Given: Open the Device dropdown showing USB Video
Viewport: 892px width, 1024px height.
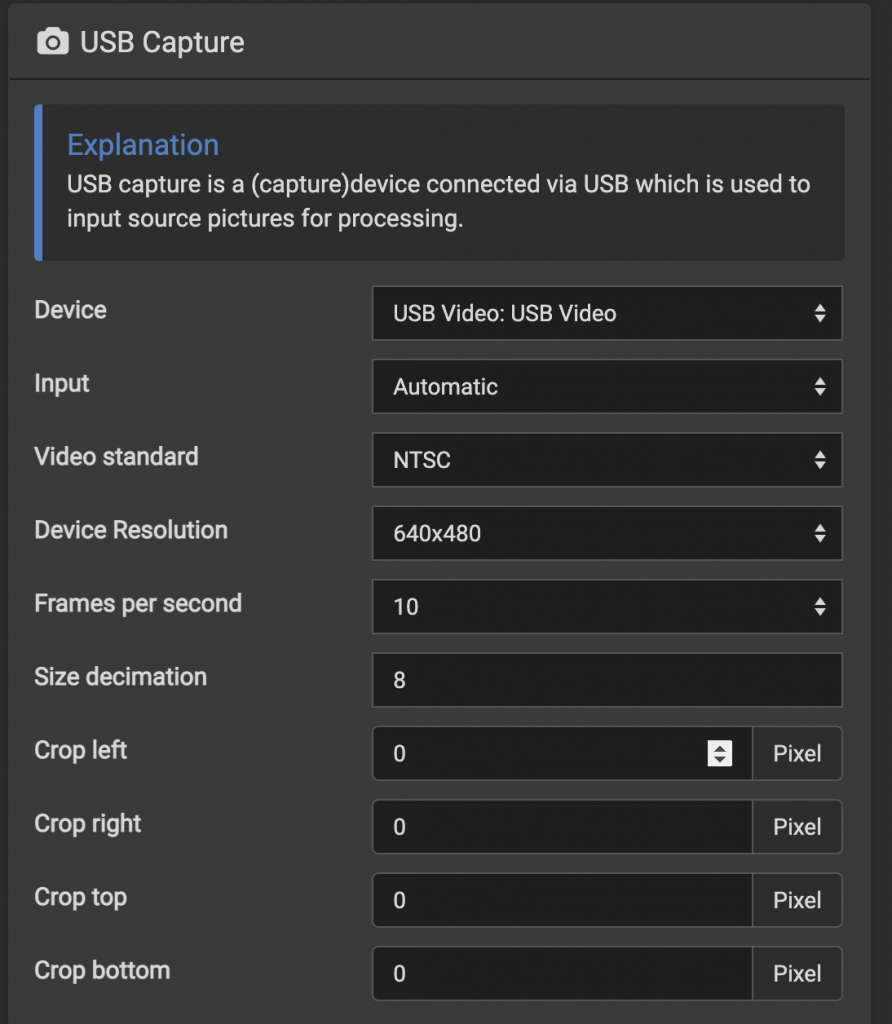Looking at the screenshot, I should [x=607, y=313].
